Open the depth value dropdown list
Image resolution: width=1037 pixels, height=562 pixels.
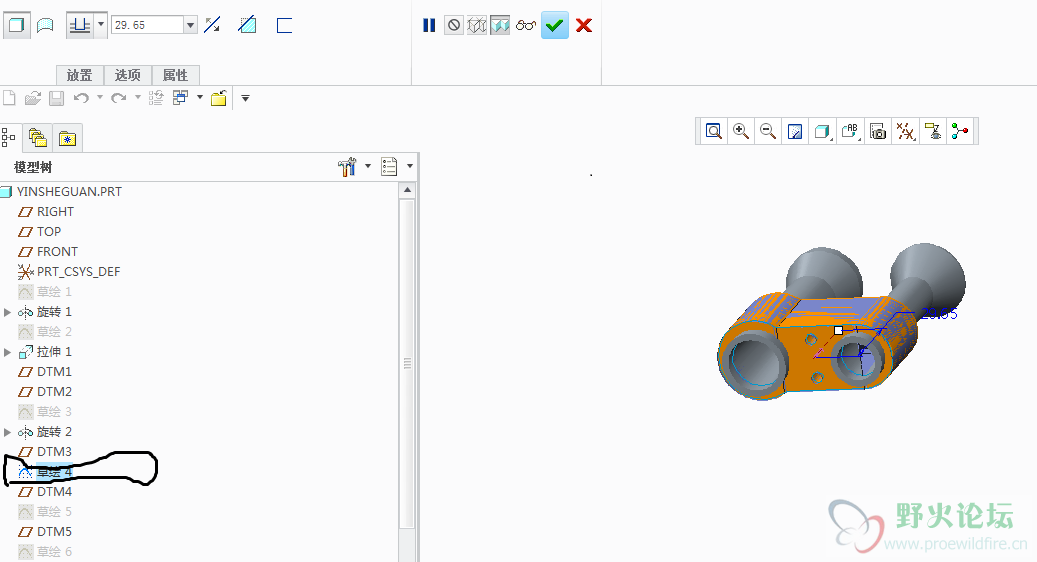(190, 25)
